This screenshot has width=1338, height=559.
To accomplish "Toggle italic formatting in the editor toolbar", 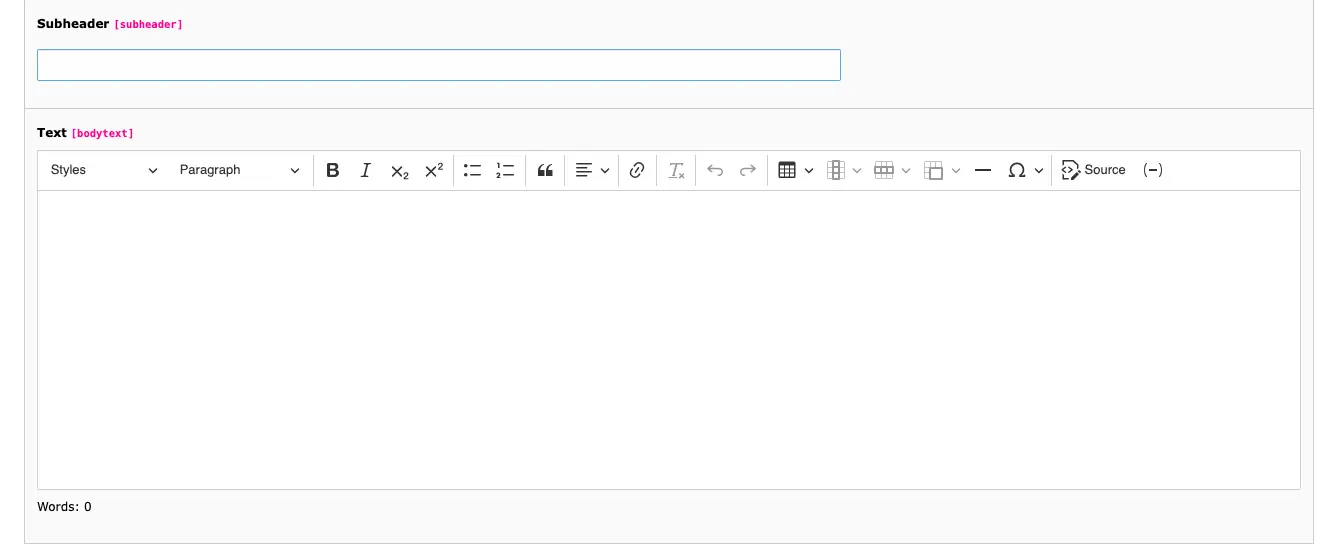I will (x=366, y=170).
